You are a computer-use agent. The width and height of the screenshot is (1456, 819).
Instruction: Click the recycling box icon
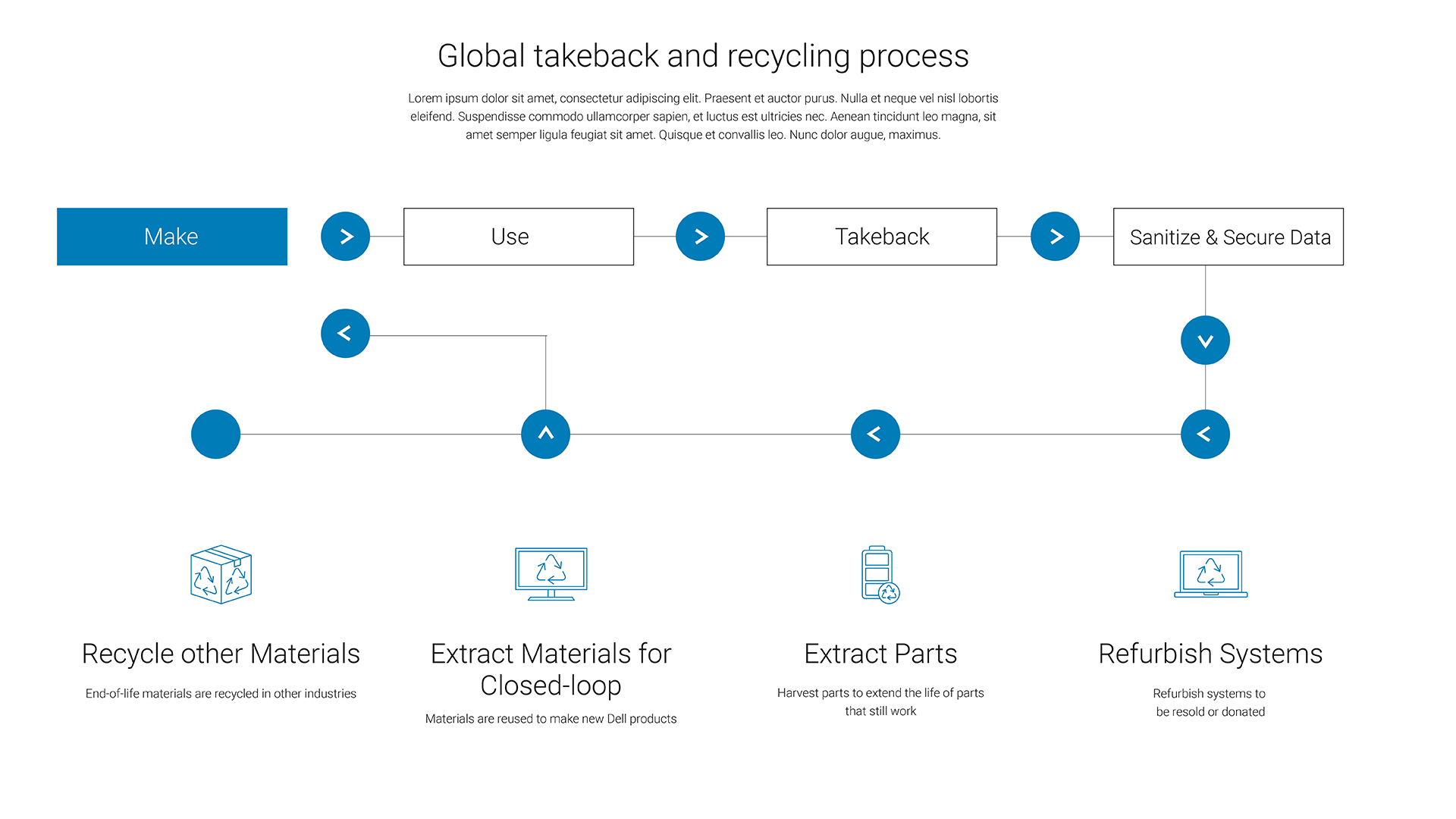(x=221, y=574)
